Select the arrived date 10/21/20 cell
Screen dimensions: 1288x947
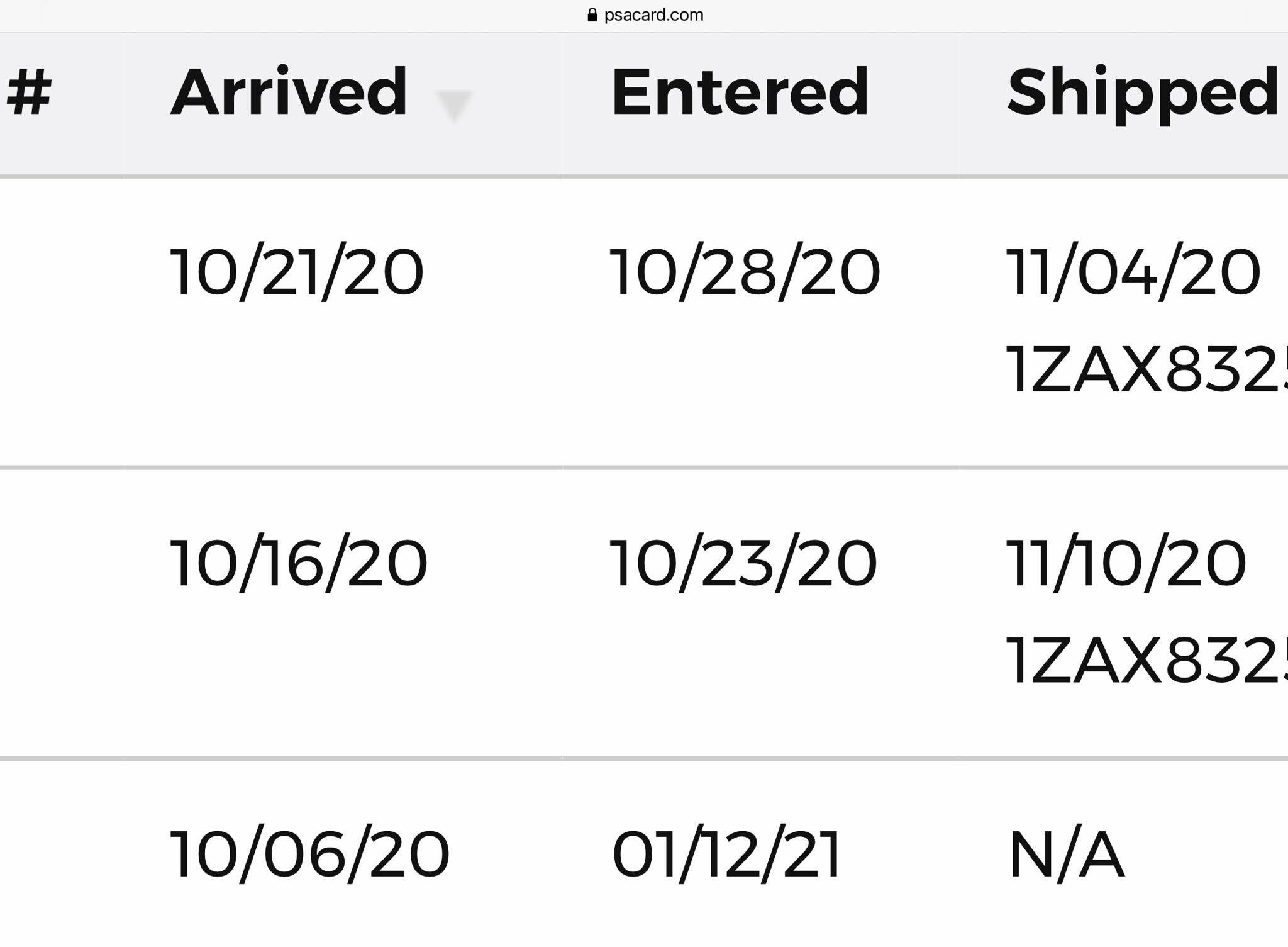pos(297,272)
